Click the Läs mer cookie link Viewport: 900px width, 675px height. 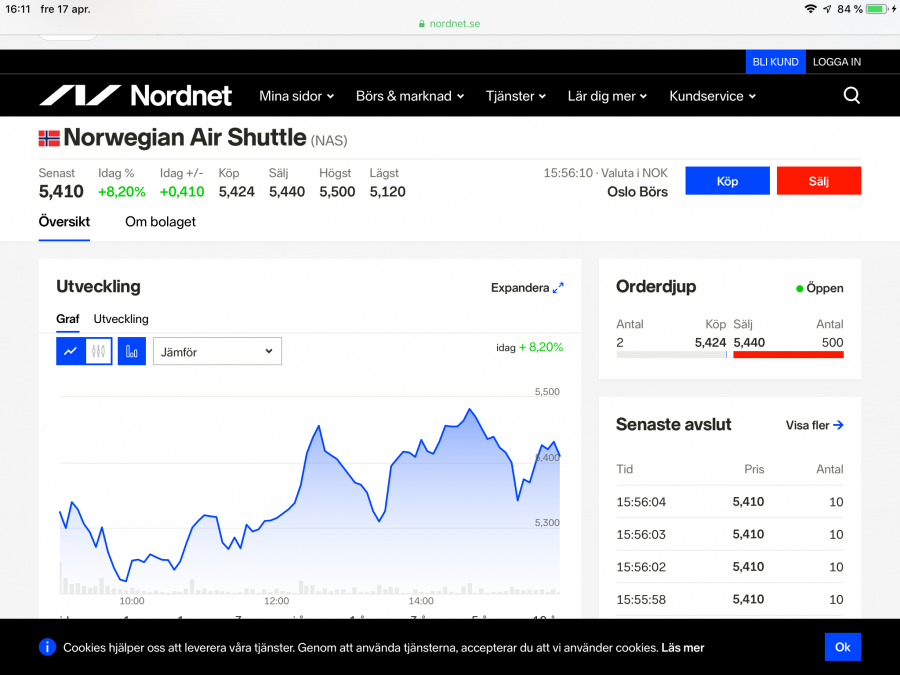(x=682, y=648)
